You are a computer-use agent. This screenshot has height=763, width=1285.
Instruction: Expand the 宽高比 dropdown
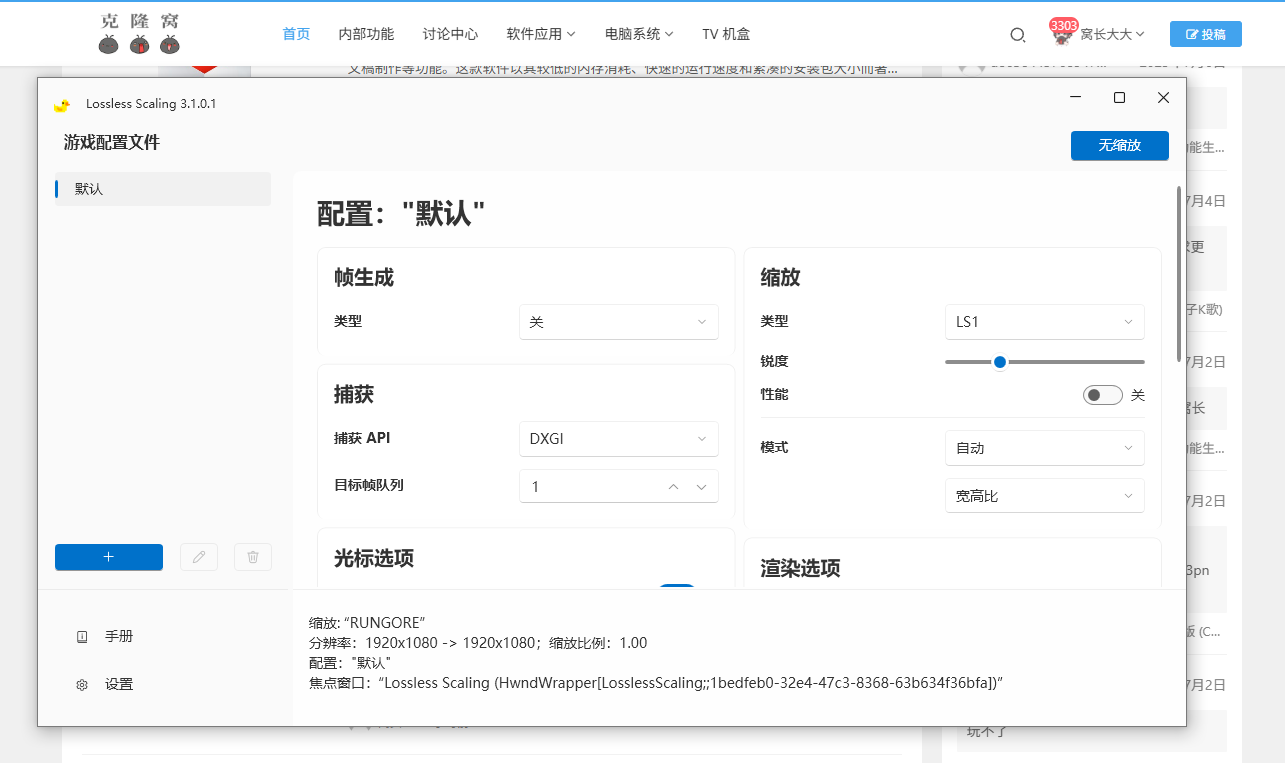tap(1044, 496)
